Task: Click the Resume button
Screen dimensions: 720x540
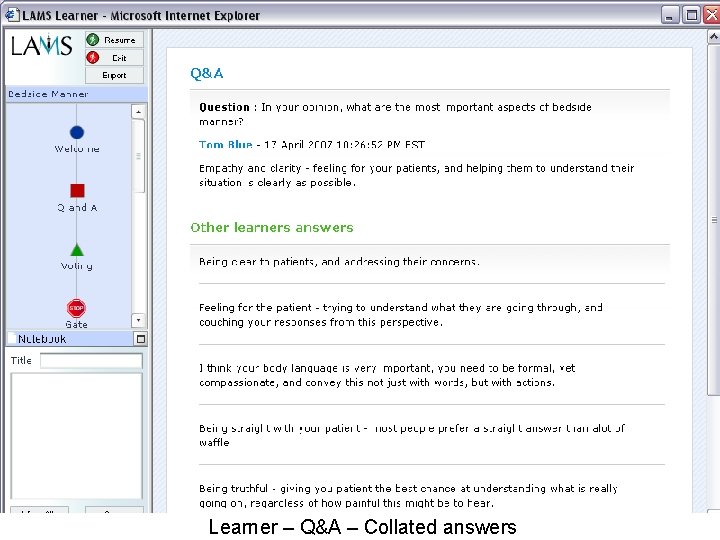Action: [114, 40]
